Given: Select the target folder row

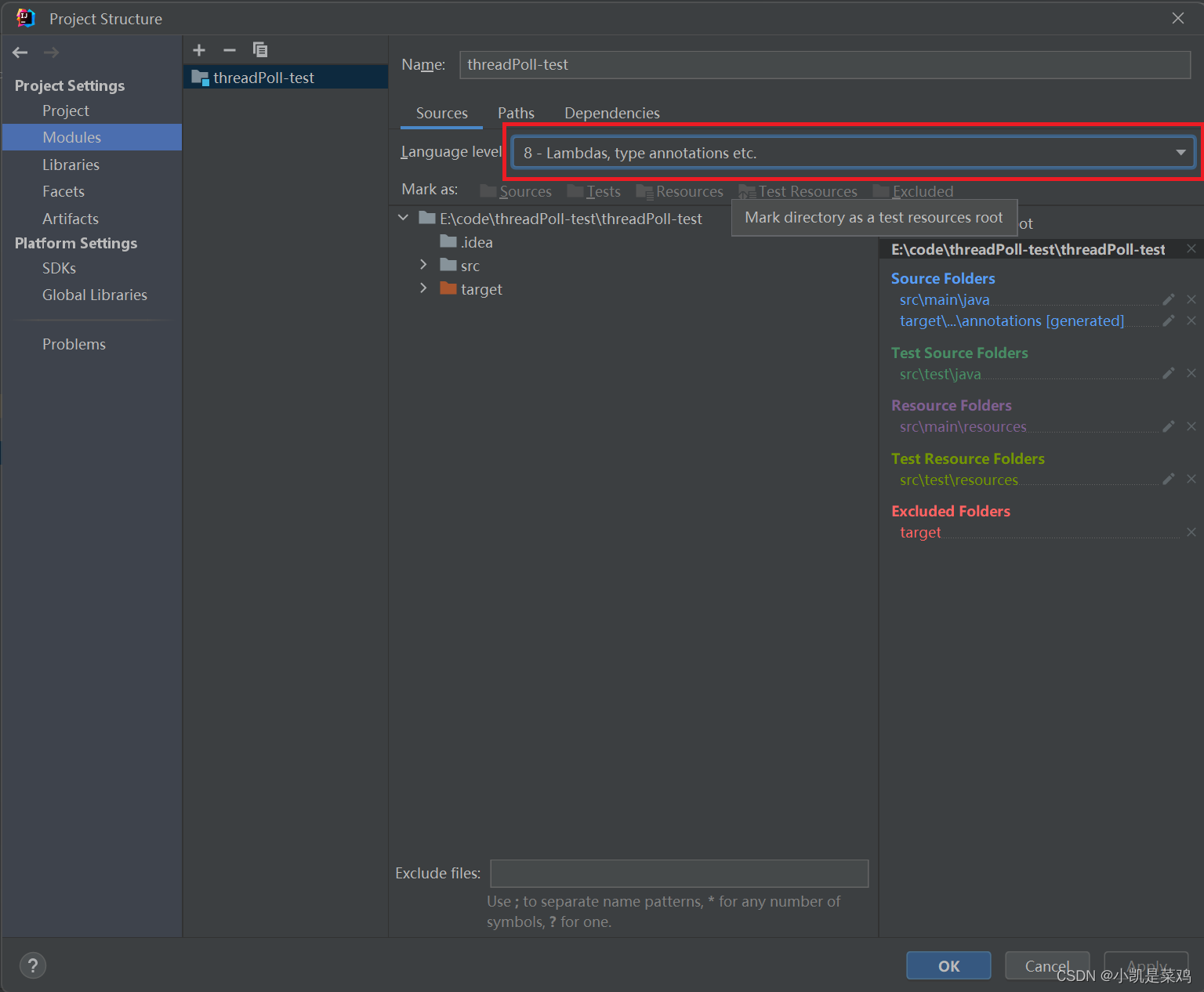Looking at the screenshot, I should [x=471, y=289].
